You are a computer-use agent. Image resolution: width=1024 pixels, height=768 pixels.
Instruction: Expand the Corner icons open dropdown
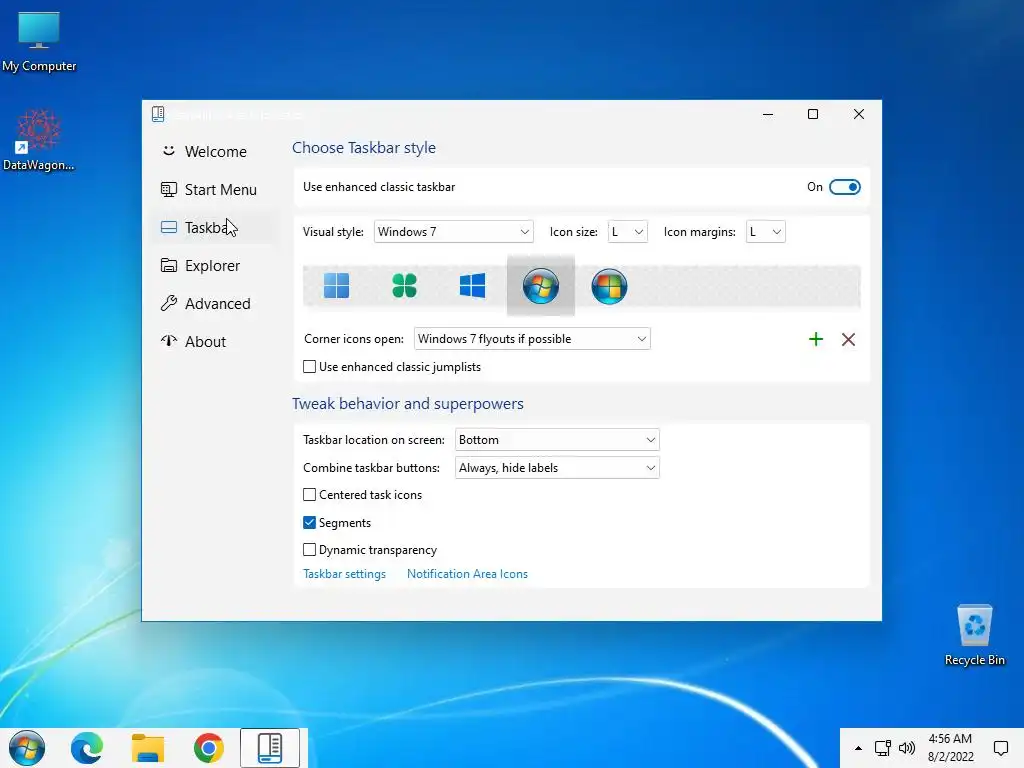[x=532, y=339]
